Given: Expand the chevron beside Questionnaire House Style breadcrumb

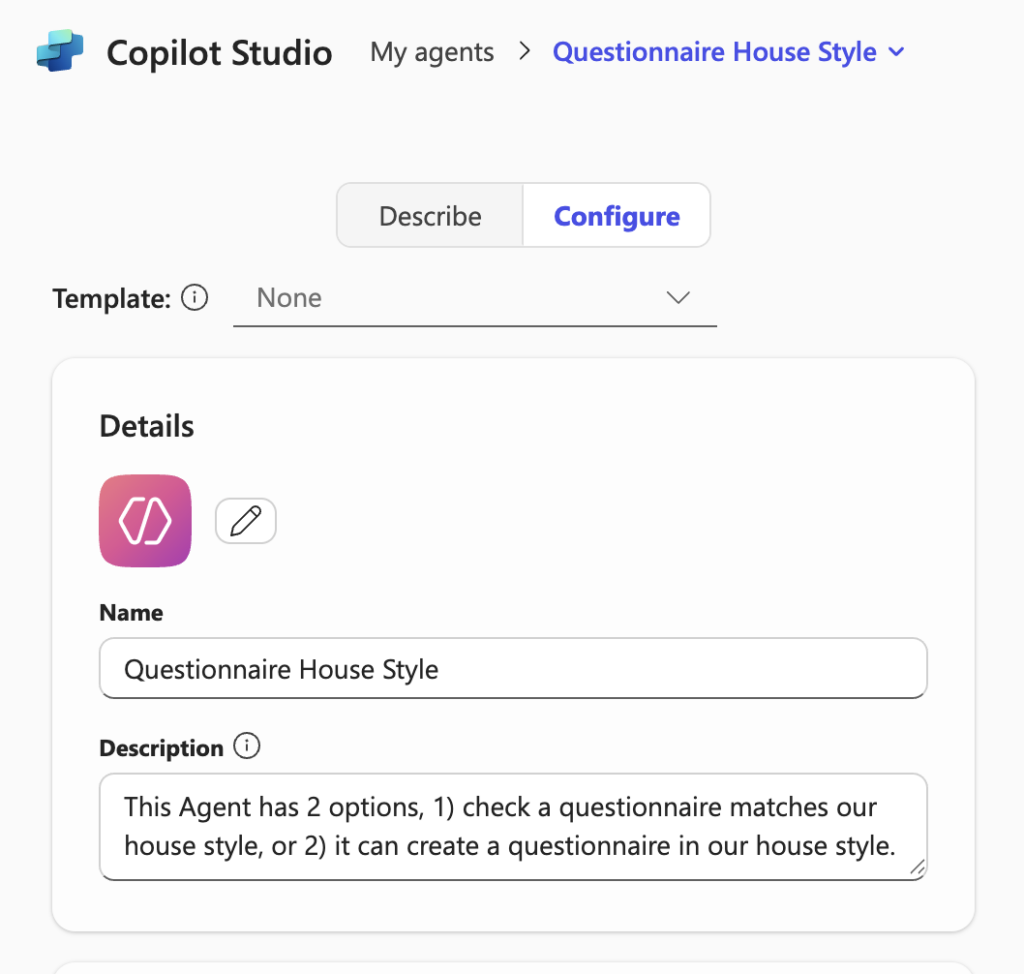Looking at the screenshot, I should coord(897,52).
